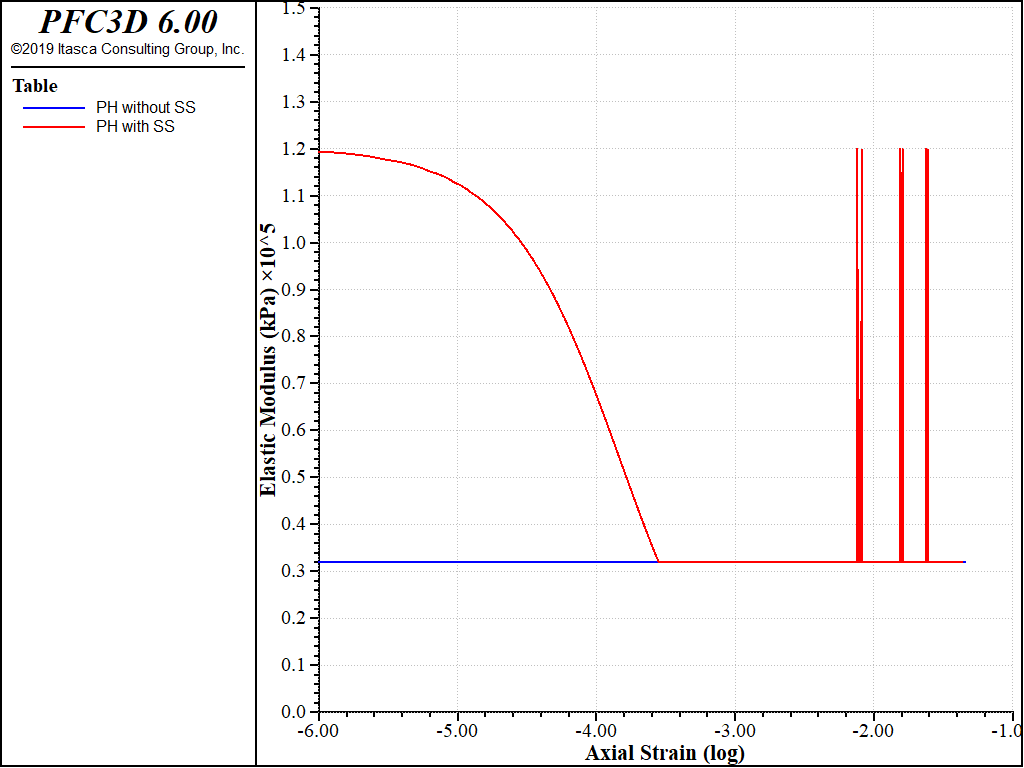
Task: Click the Table legend heading
Action: (35, 86)
